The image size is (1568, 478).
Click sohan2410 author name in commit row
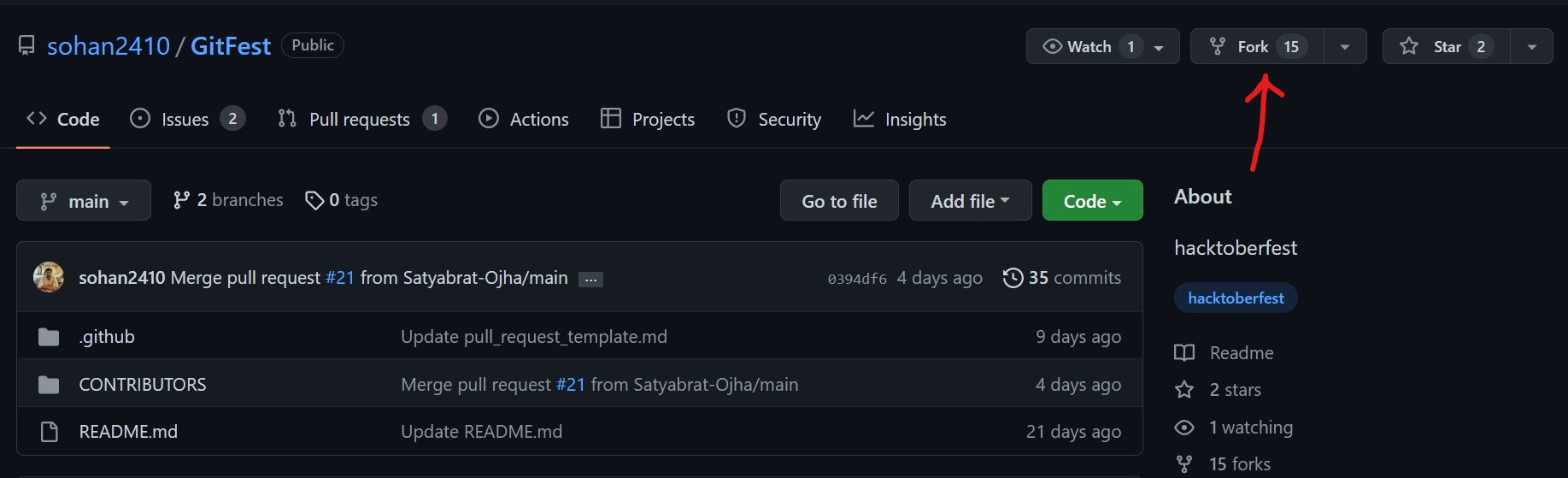122,278
